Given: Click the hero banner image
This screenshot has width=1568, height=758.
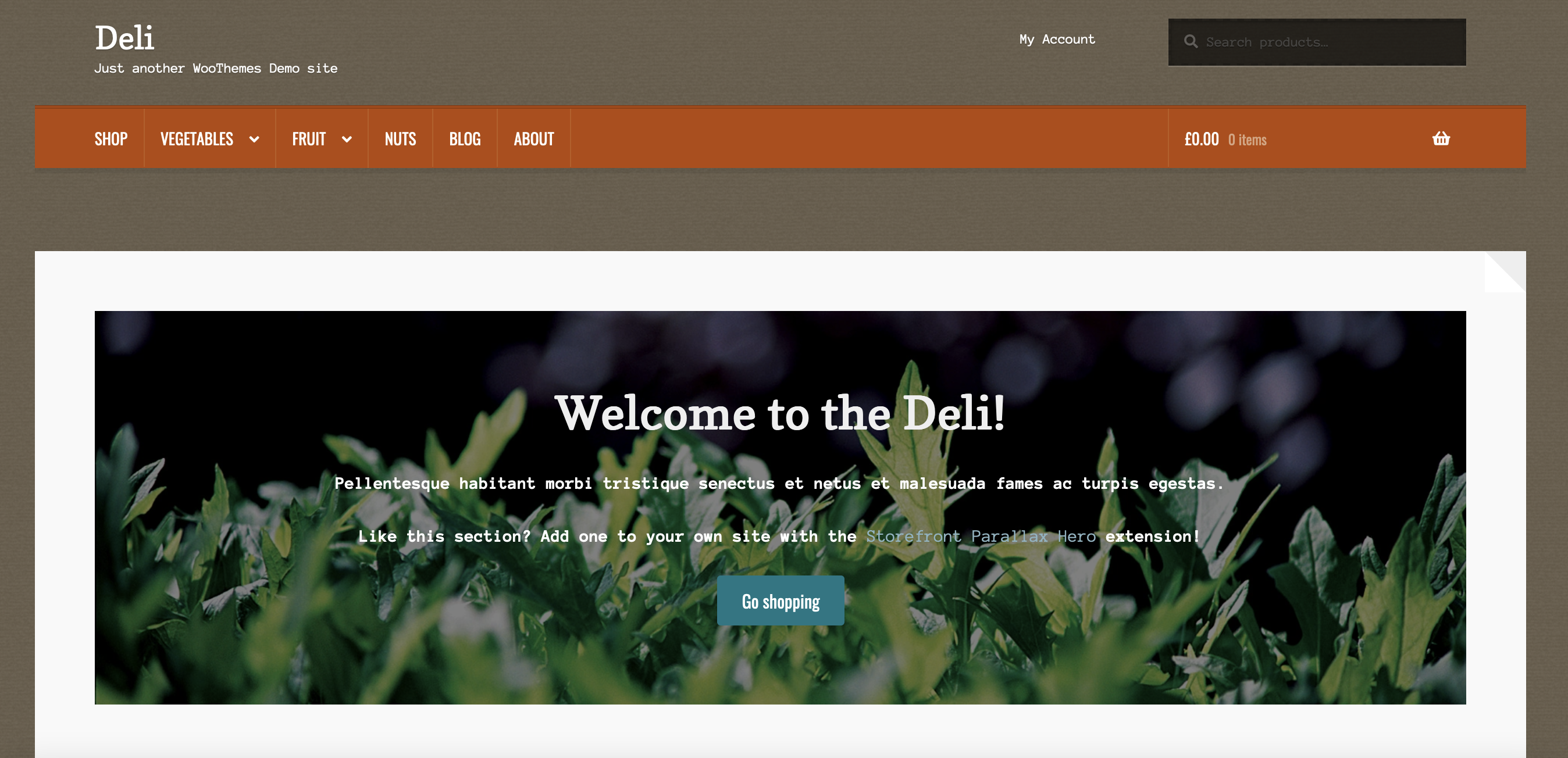Looking at the screenshot, I should (x=780, y=509).
